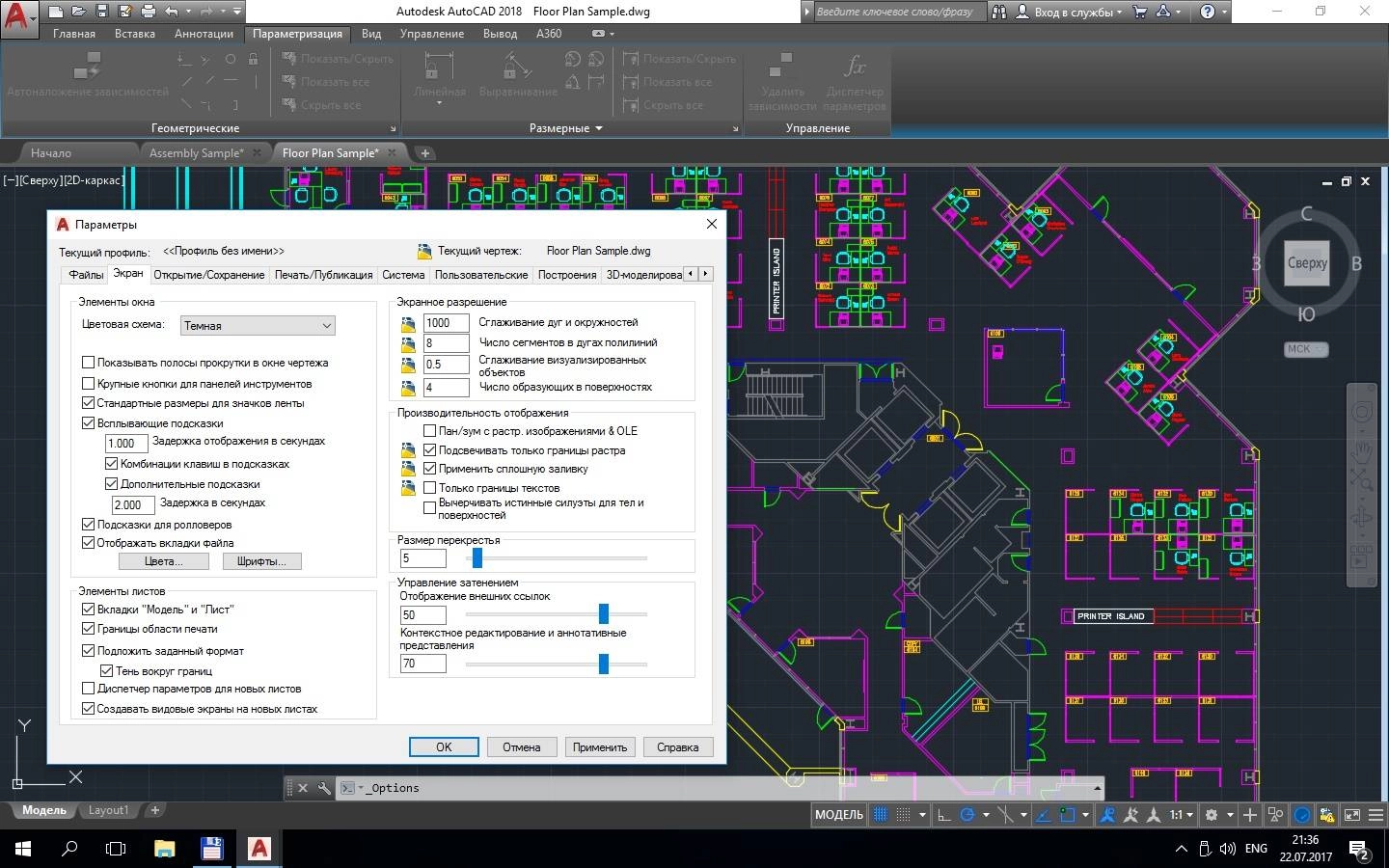Open workspace switching gear icon in status bar

click(x=1212, y=815)
